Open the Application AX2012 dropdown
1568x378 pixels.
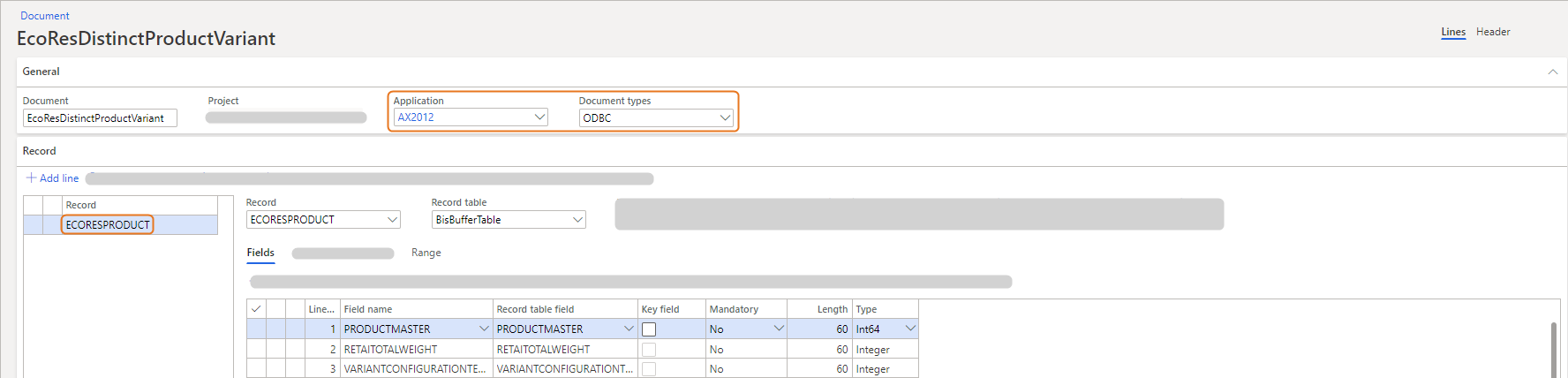[x=539, y=117]
